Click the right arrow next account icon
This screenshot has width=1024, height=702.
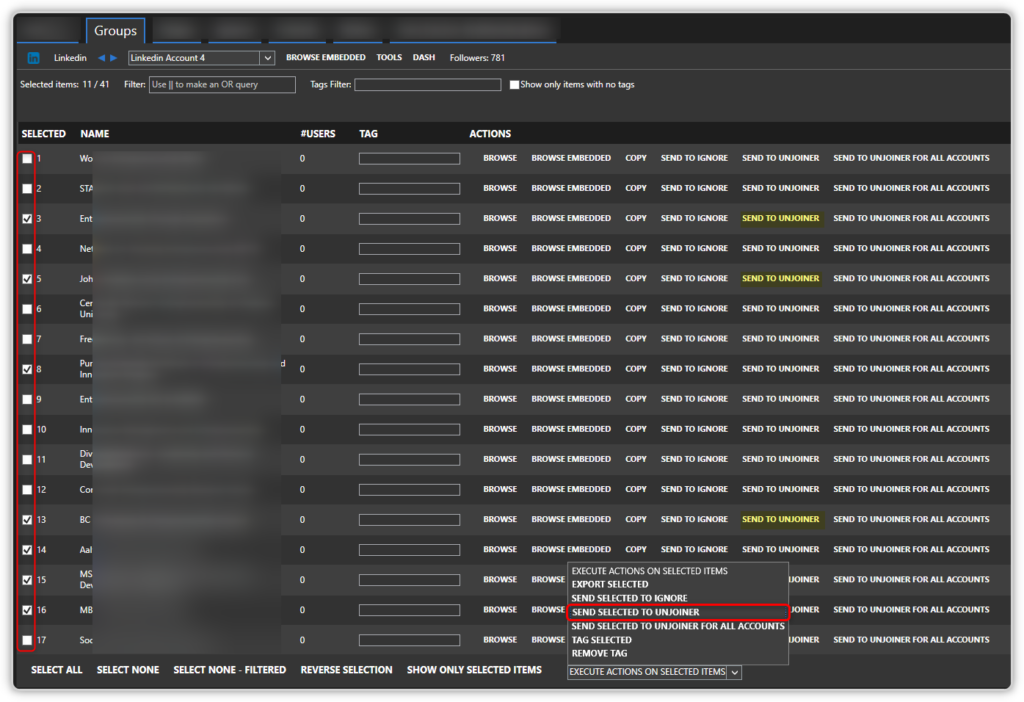[x=114, y=58]
